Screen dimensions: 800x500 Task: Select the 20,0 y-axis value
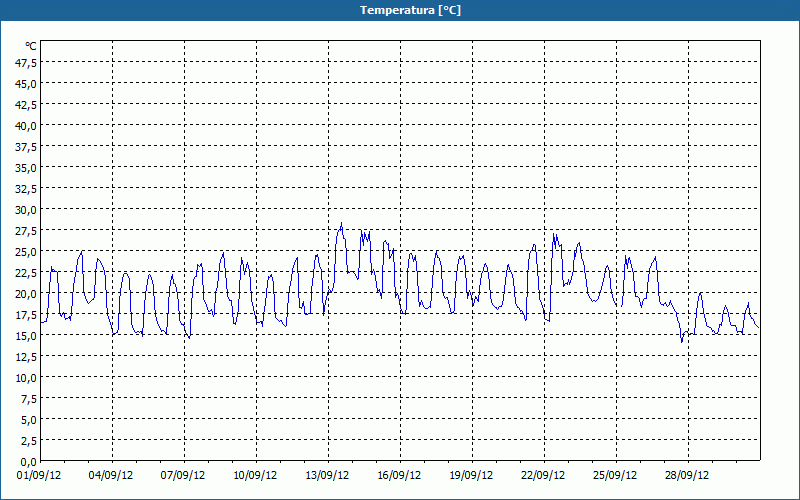pyautogui.click(x=27, y=294)
